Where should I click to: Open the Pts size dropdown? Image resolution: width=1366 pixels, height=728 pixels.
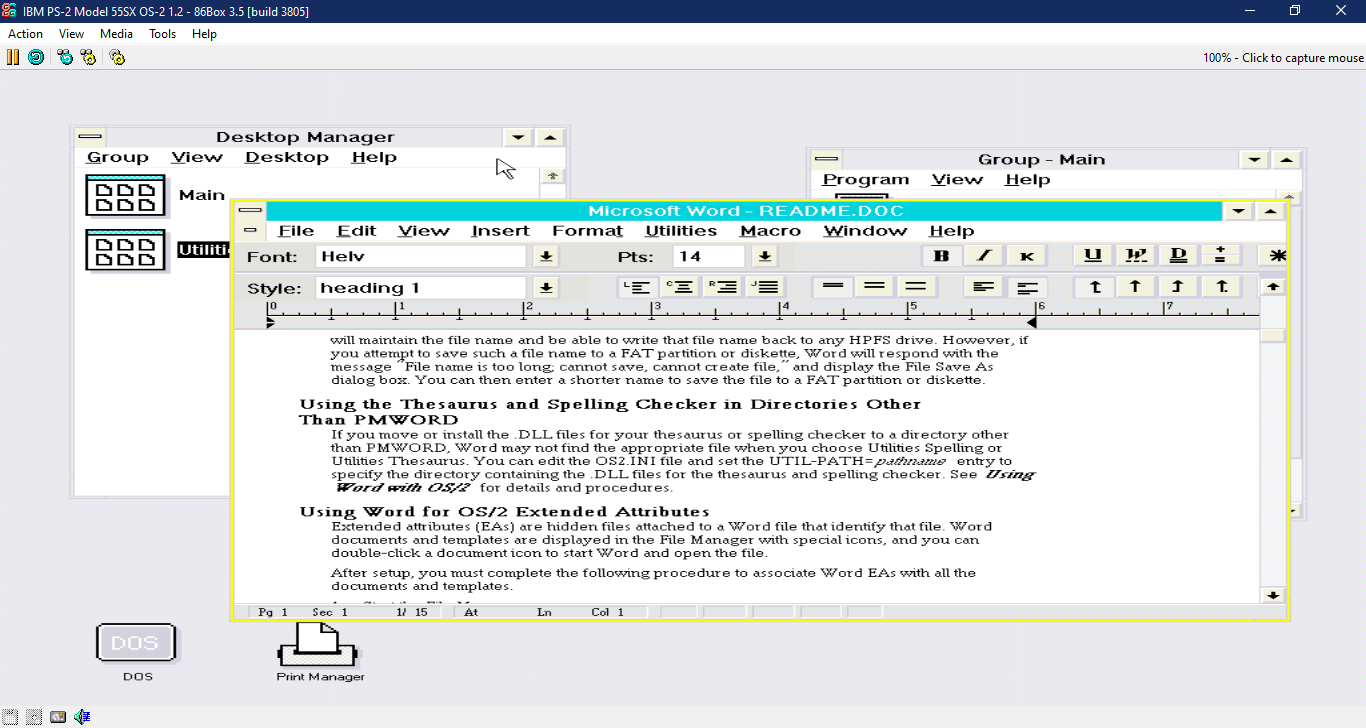763,255
